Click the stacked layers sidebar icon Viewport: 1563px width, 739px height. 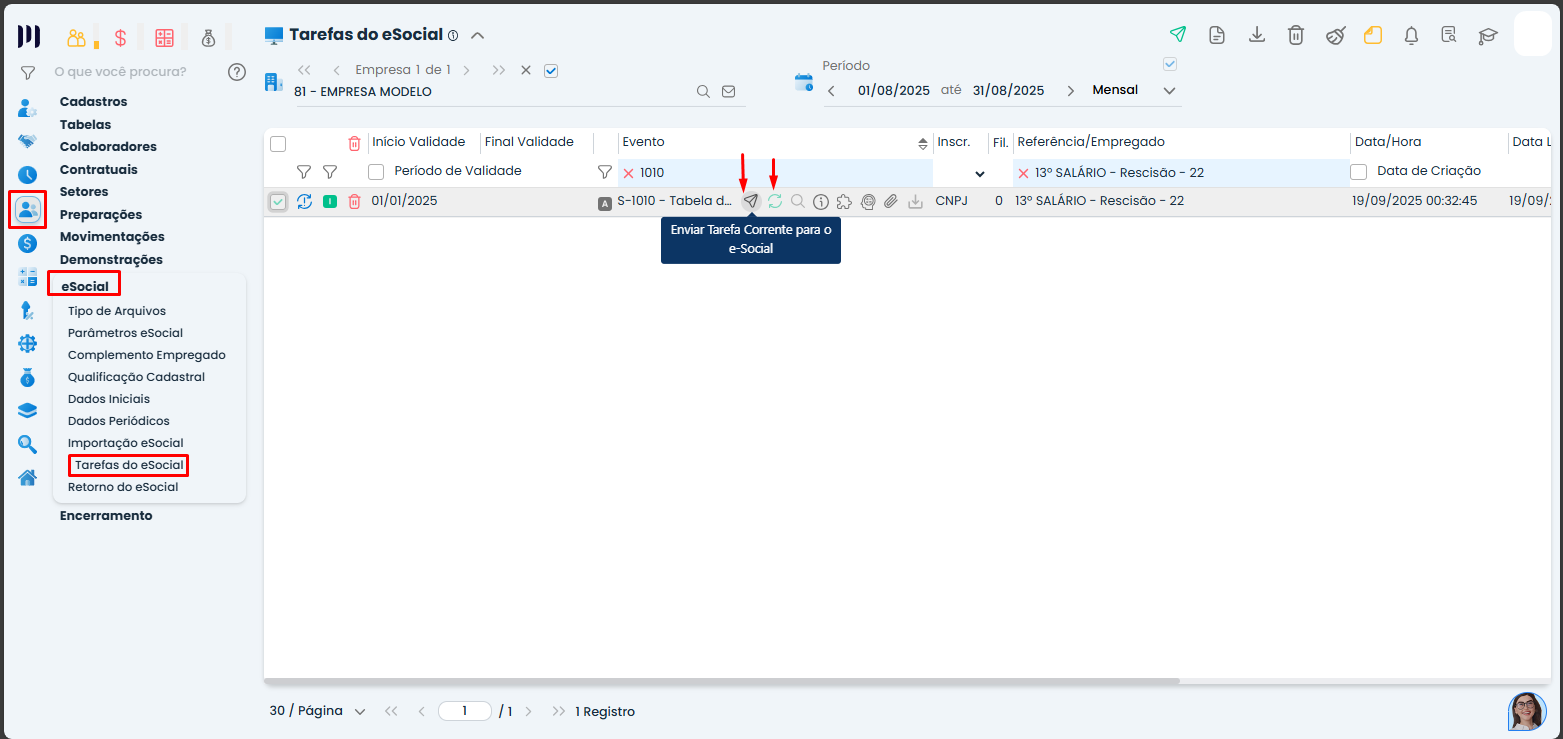tap(28, 410)
